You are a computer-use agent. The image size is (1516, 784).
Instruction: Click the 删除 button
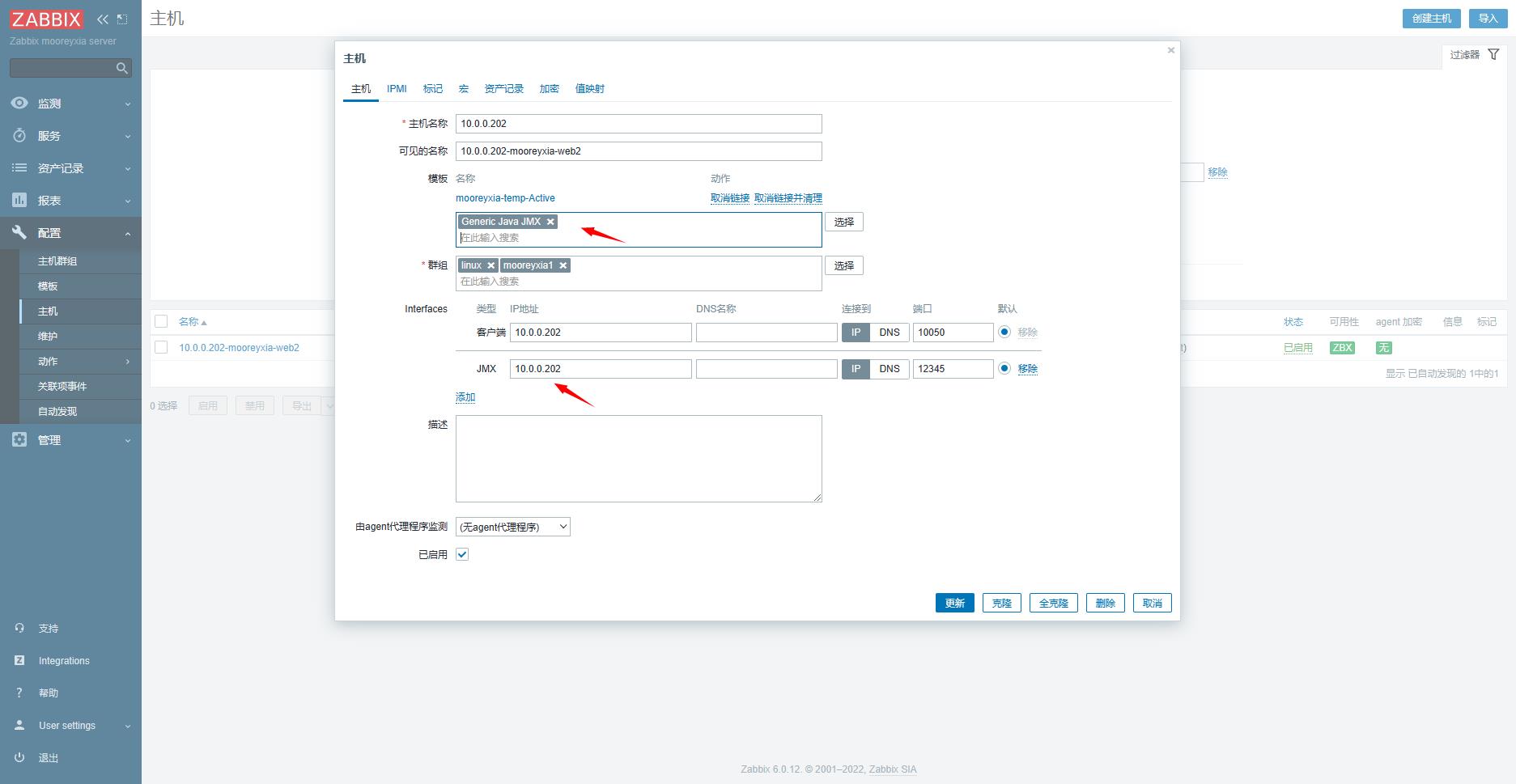pos(1106,603)
